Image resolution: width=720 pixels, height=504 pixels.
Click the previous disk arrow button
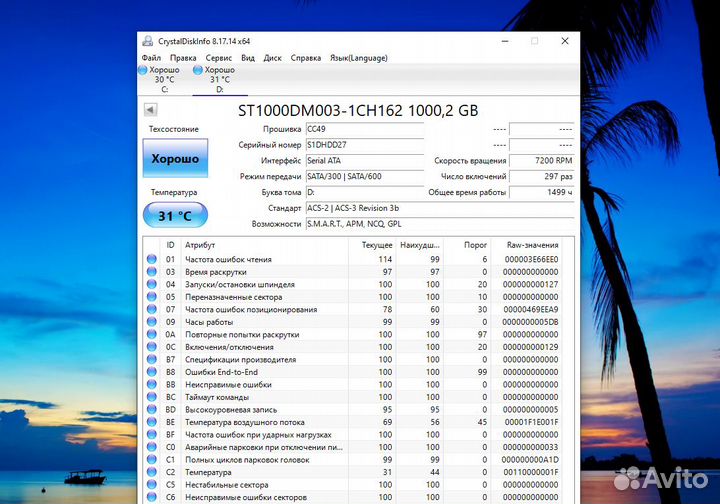[x=151, y=110]
